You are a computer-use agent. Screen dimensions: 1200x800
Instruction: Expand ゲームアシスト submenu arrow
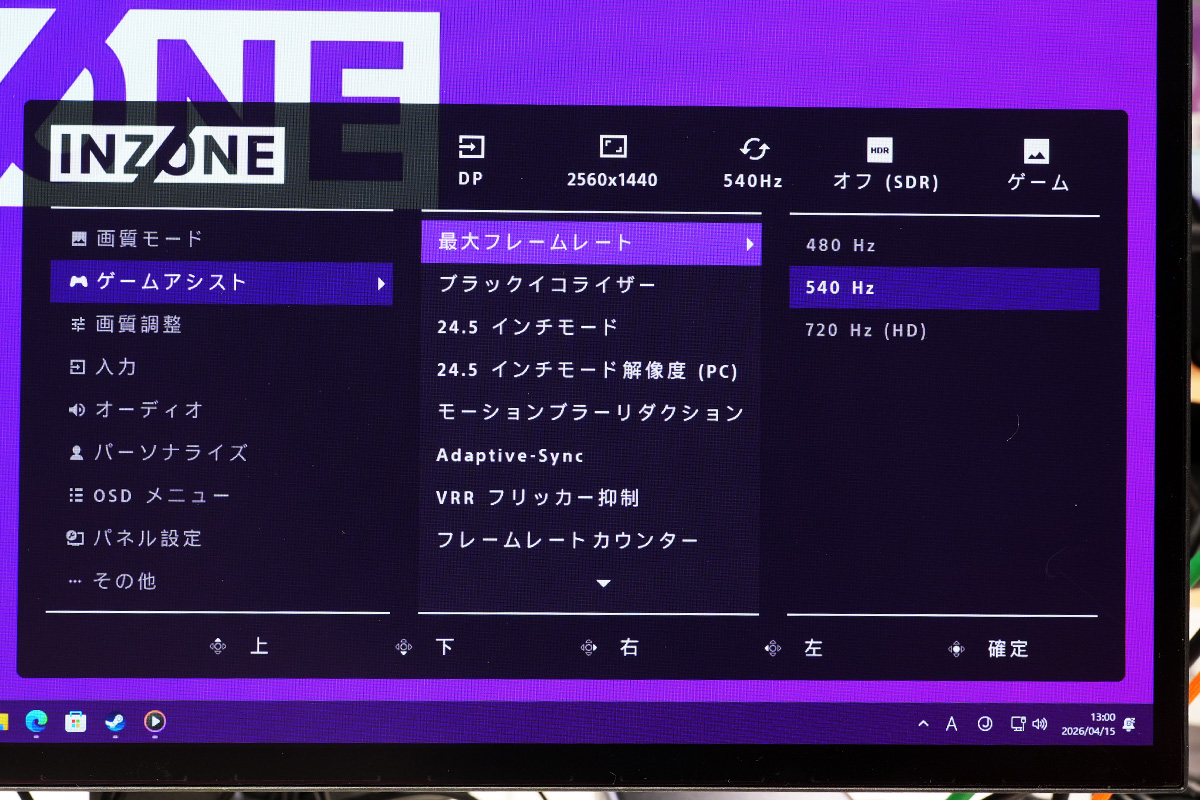(x=381, y=284)
